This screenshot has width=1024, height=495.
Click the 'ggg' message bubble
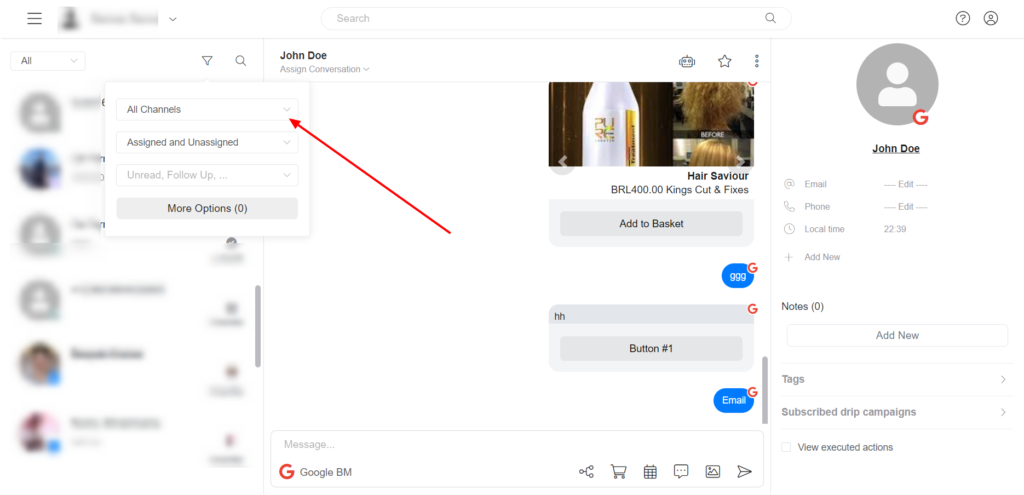[x=737, y=276]
